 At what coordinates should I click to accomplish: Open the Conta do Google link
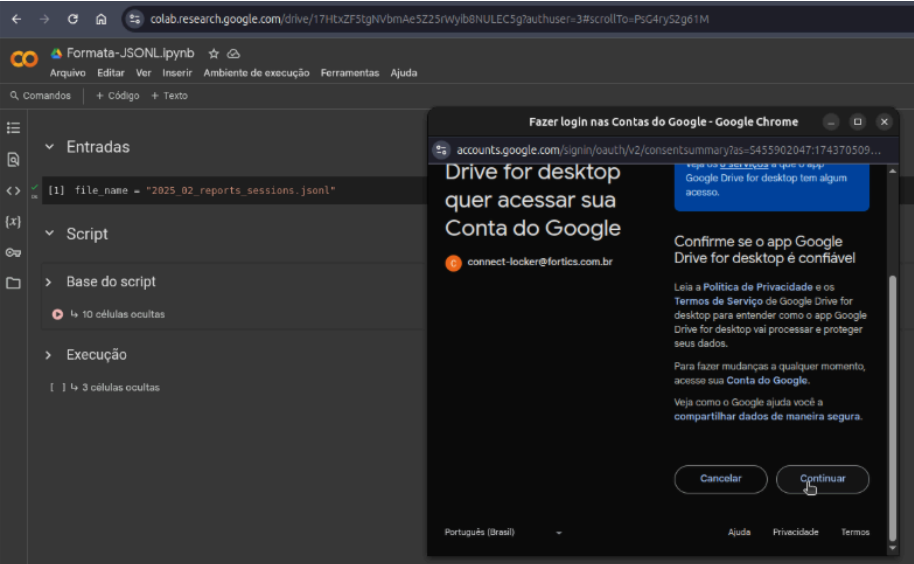[x=767, y=380]
